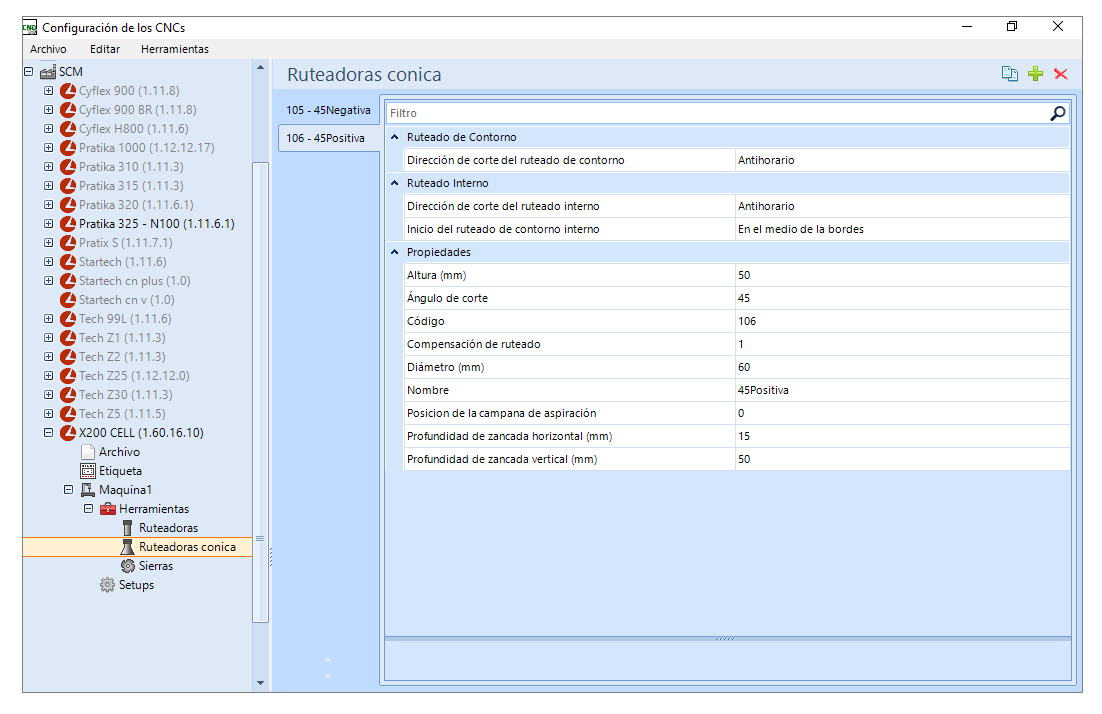Viewport: 1102px width, 714px height.
Task: Open the Archivo menu
Action: coord(48,49)
